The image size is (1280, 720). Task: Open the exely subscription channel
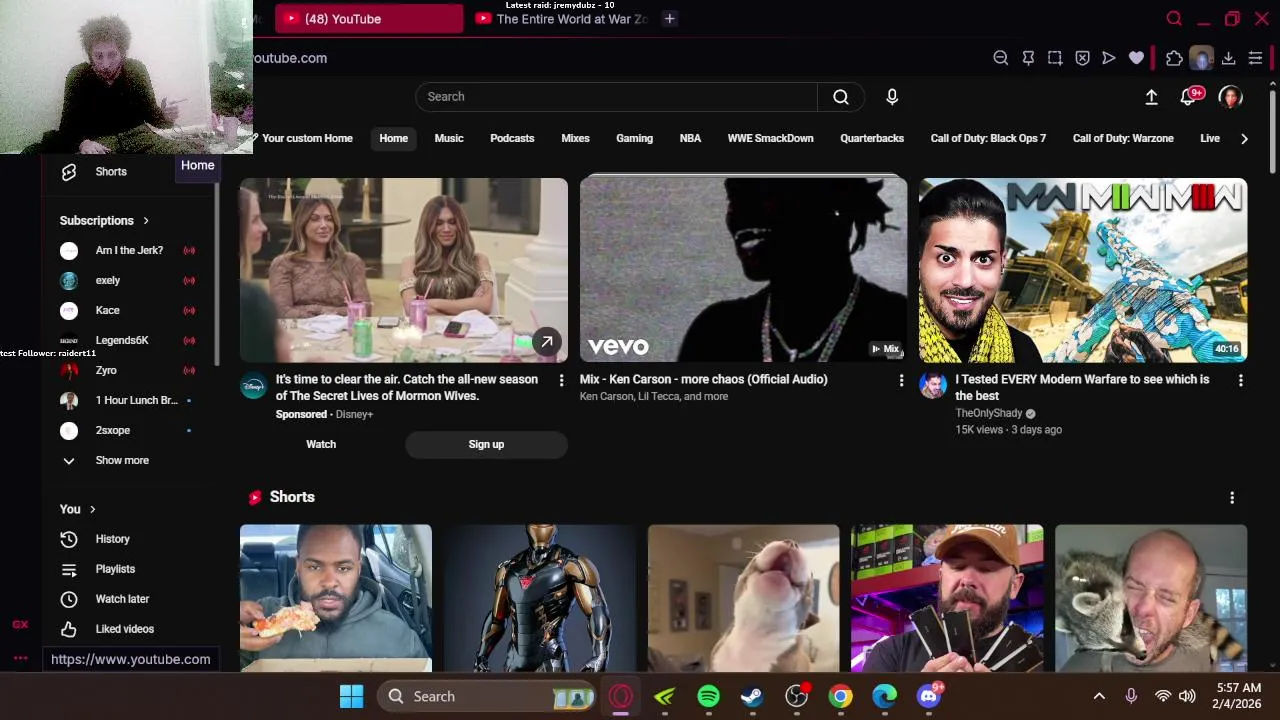click(x=108, y=281)
